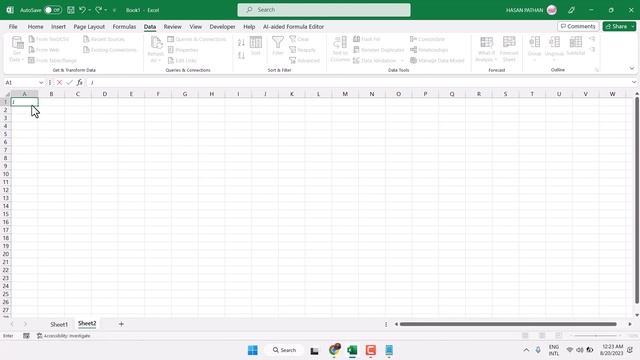
Task: Open the Page Layout tab
Action: (89, 27)
